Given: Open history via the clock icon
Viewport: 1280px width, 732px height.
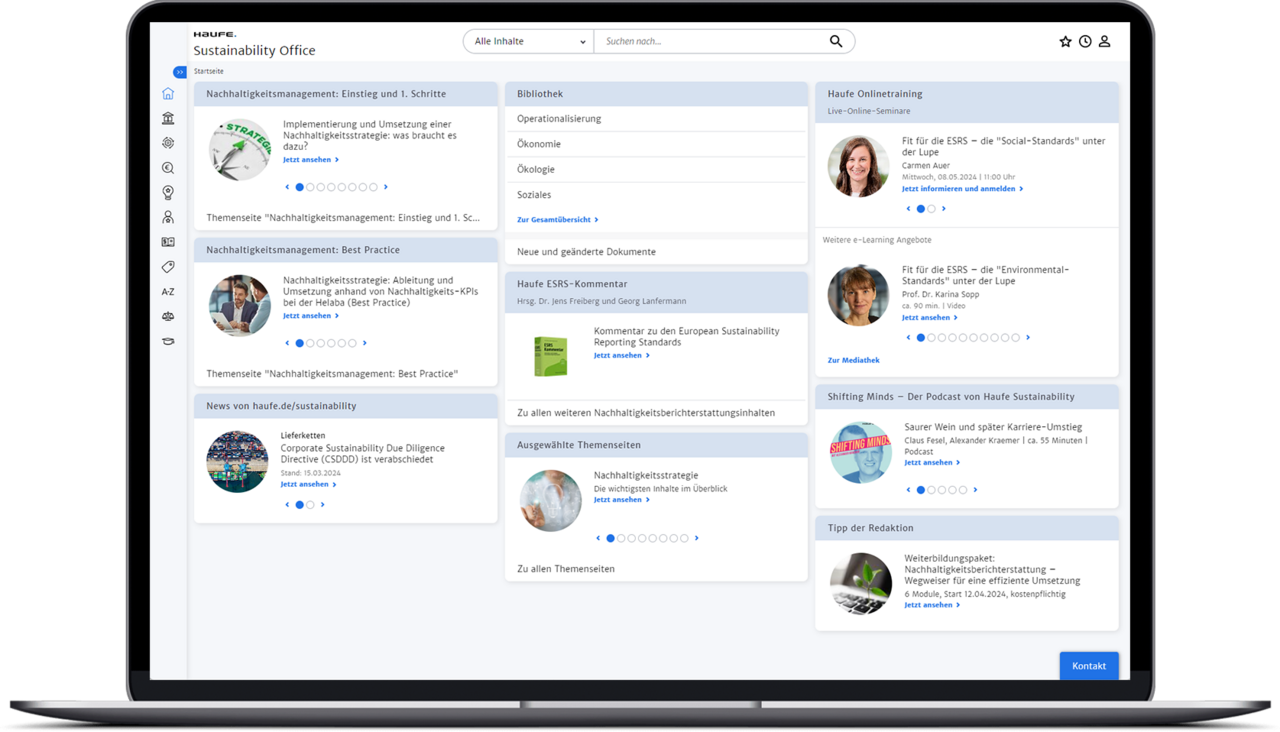Looking at the screenshot, I should [x=1085, y=41].
